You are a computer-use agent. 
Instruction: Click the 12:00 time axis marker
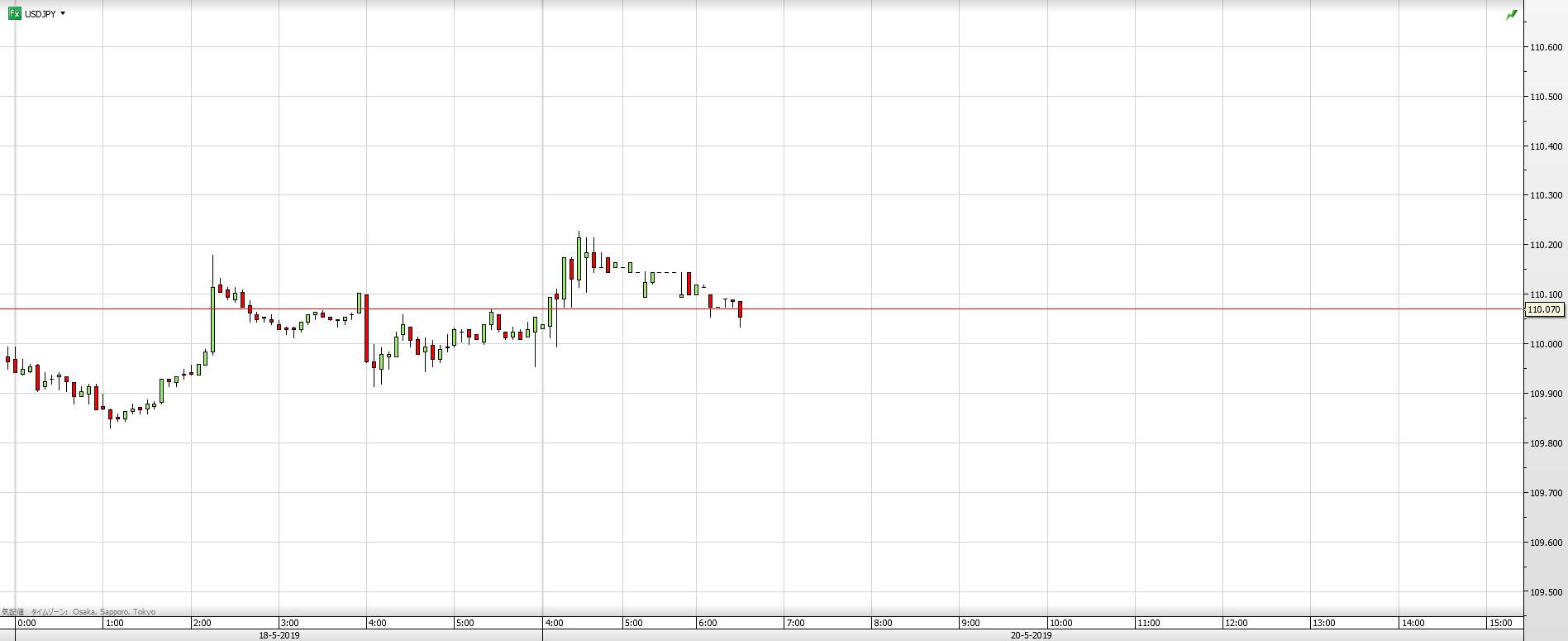click(x=1237, y=623)
